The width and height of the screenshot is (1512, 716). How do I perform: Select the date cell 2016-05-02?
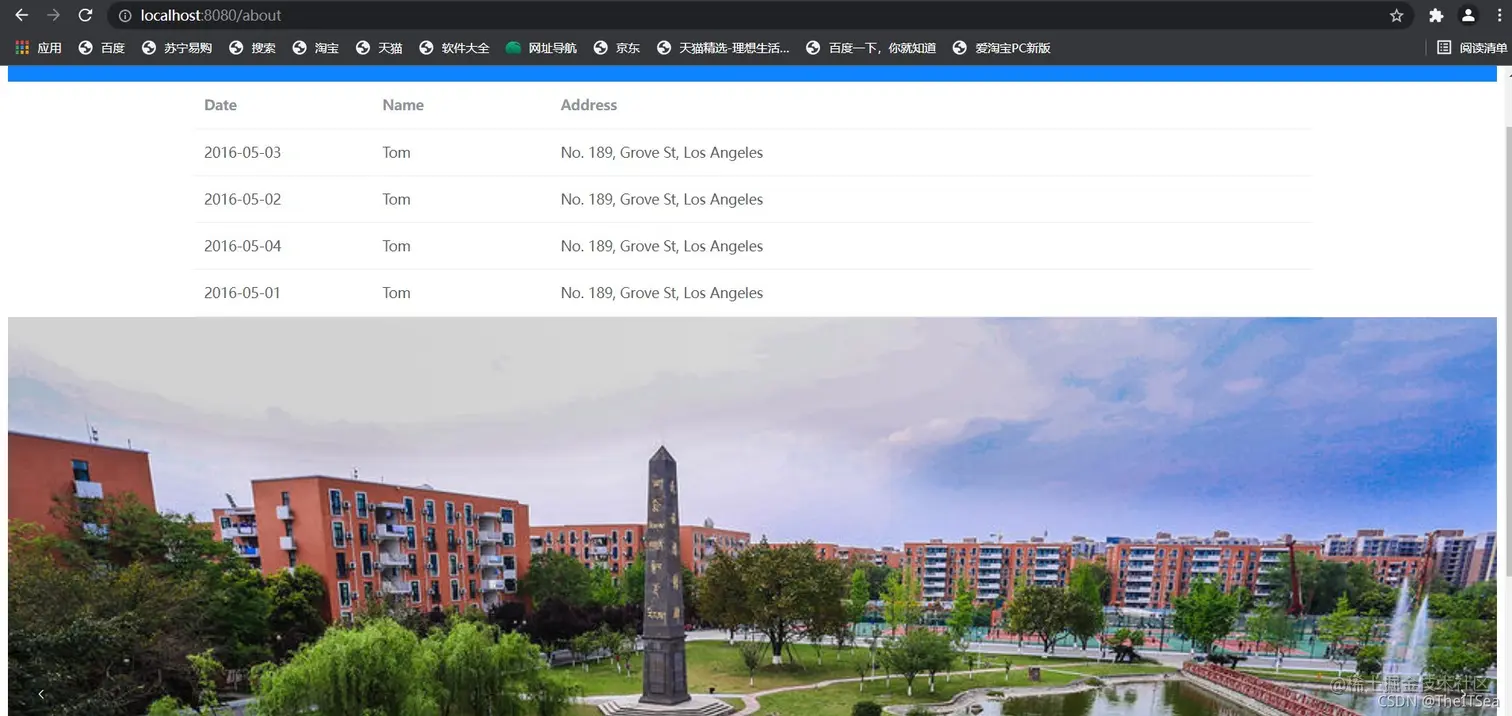(242, 199)
